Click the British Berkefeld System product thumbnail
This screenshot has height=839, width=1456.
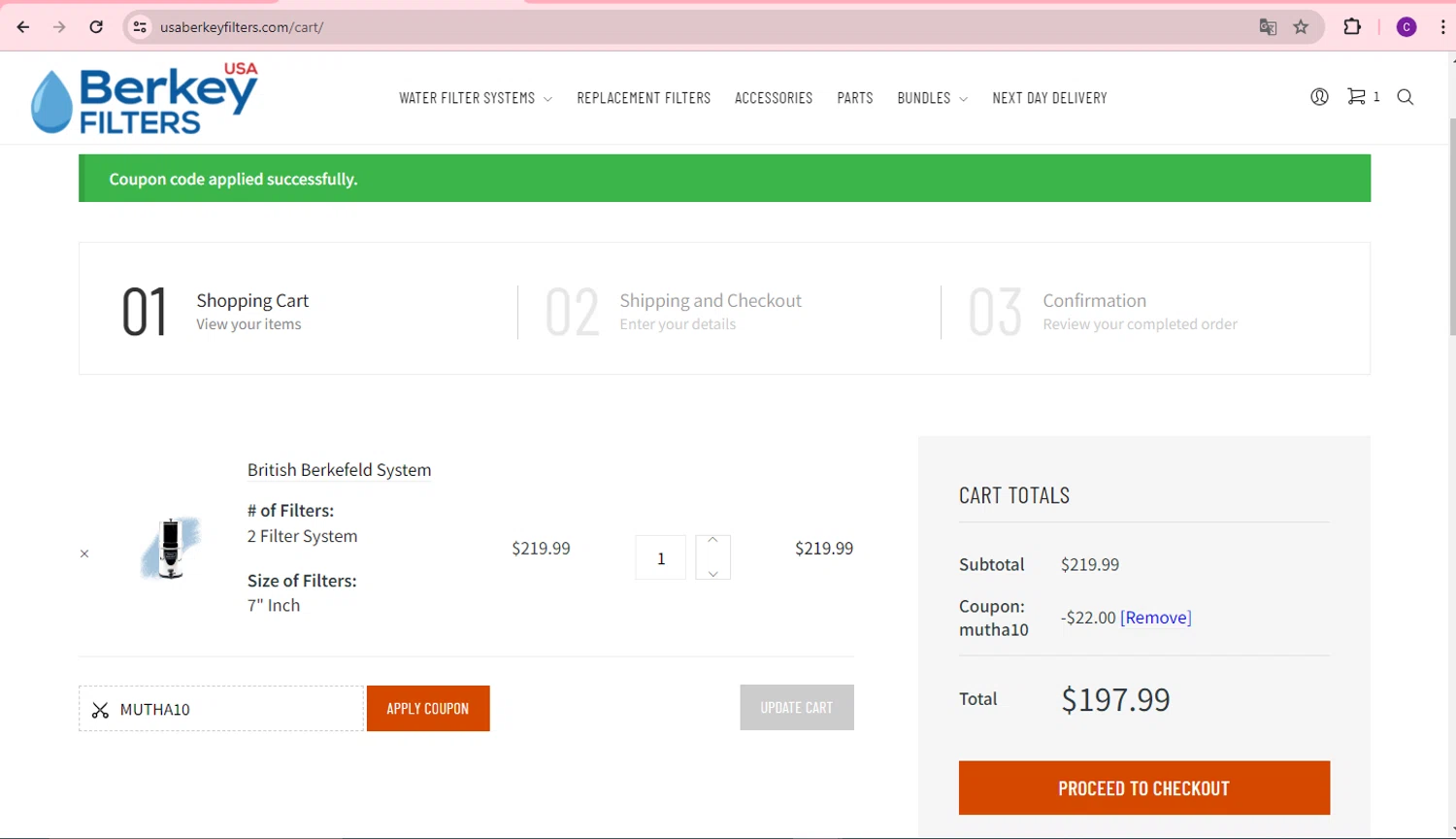point(171,548)
